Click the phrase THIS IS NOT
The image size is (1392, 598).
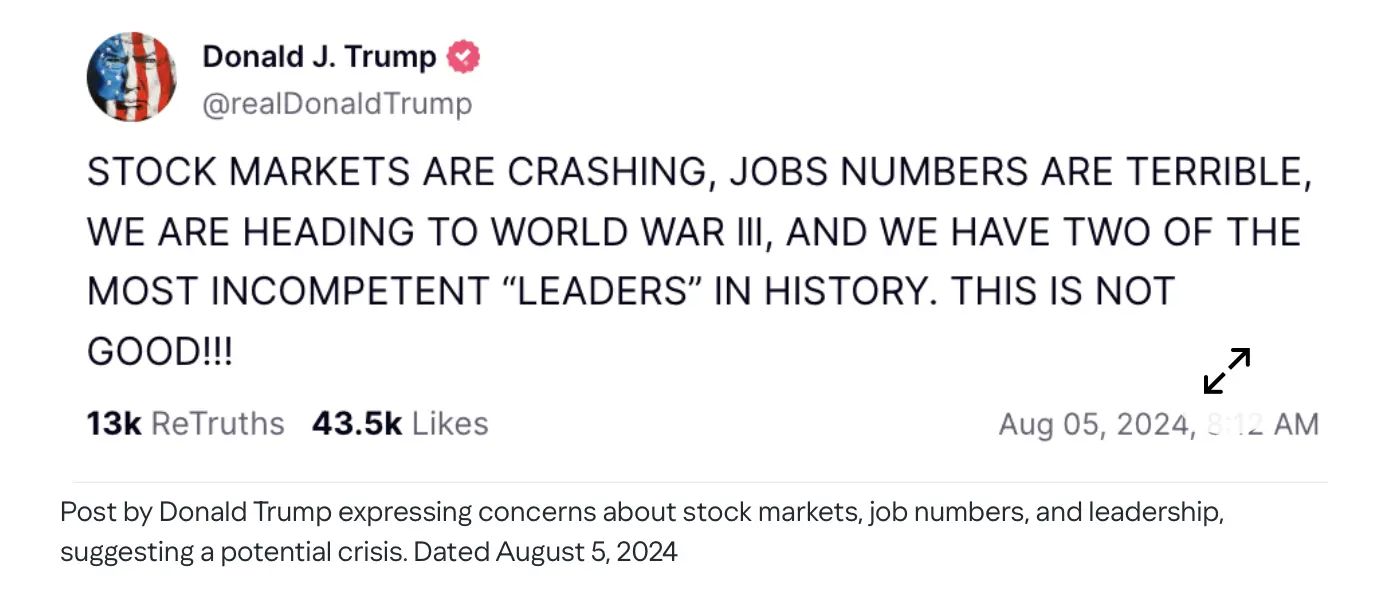(x=1060, y=291)
